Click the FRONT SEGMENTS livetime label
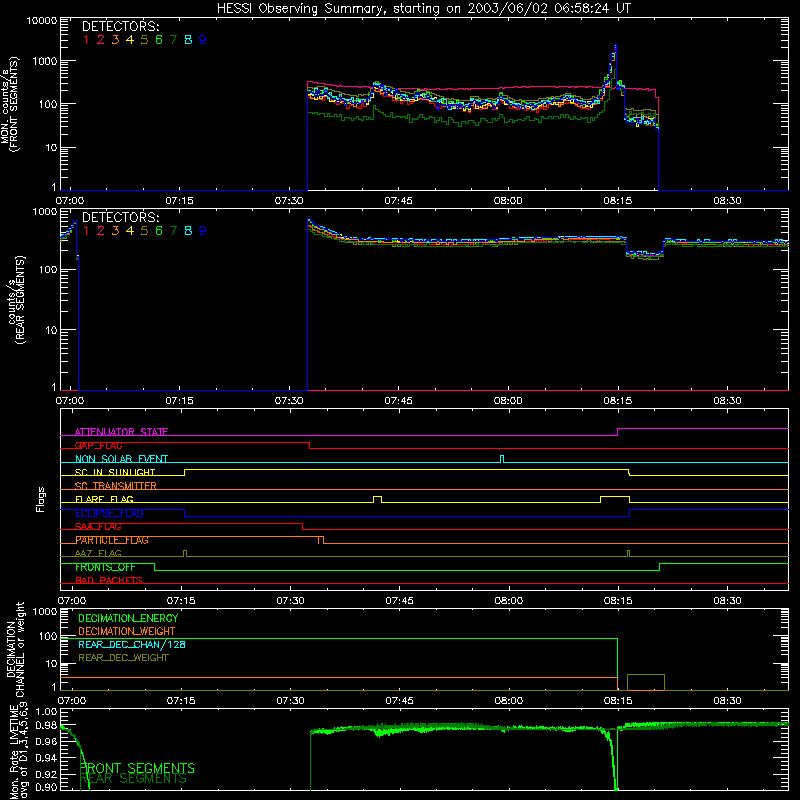This screenshot has width=800, height=800. click(137, 768)
